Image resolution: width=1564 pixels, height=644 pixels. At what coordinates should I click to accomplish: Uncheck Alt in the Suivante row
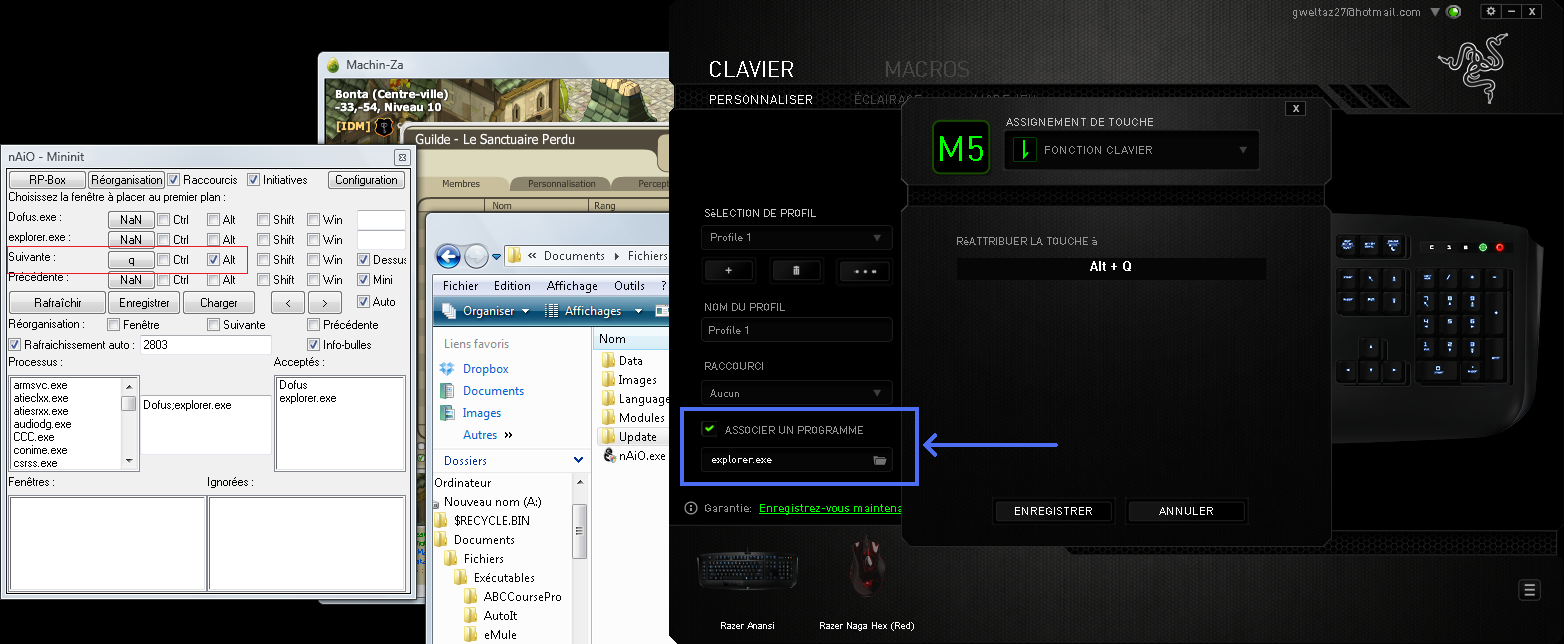click(x=214, y=260)
